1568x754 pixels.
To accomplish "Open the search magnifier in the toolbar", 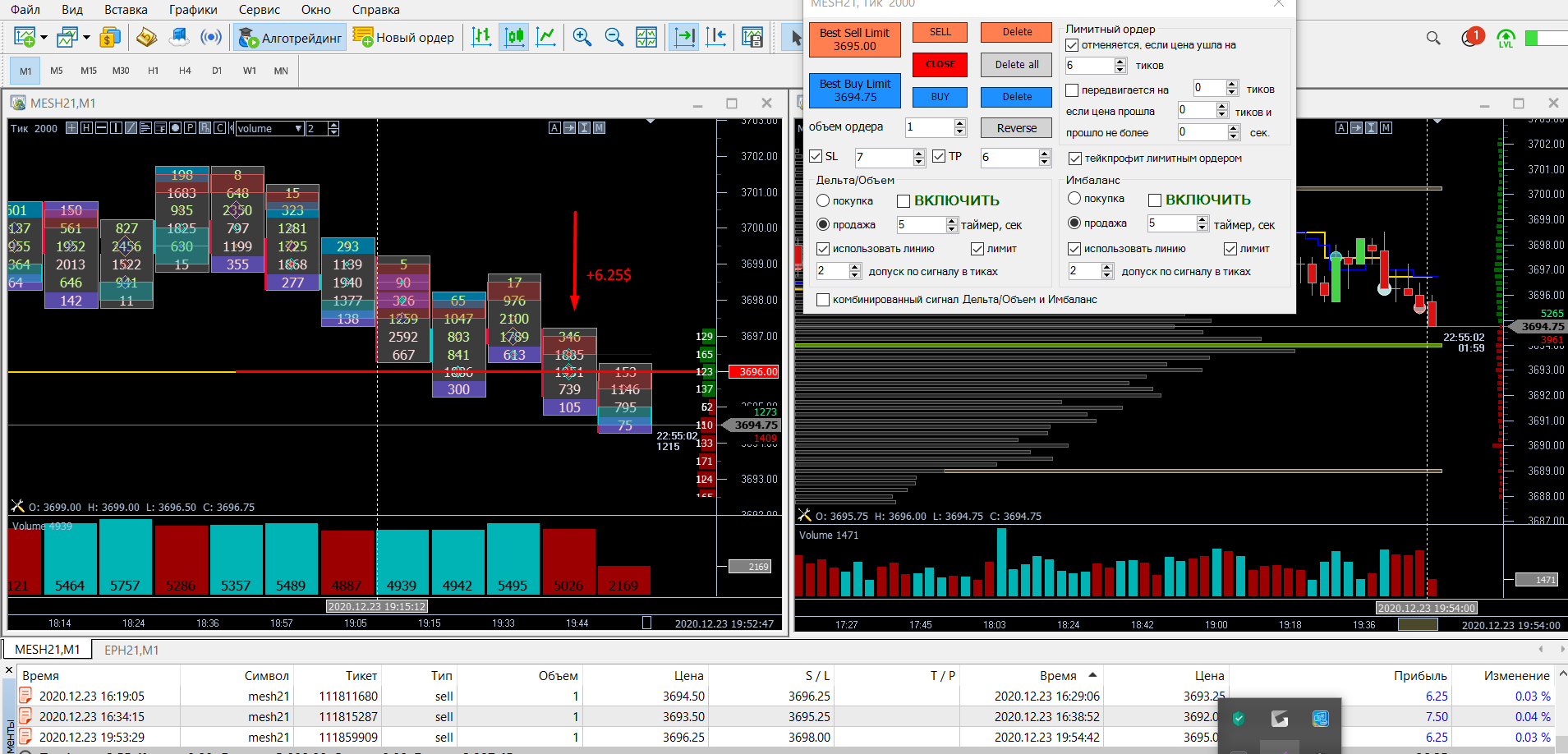I will click(x=1433, y=38).
